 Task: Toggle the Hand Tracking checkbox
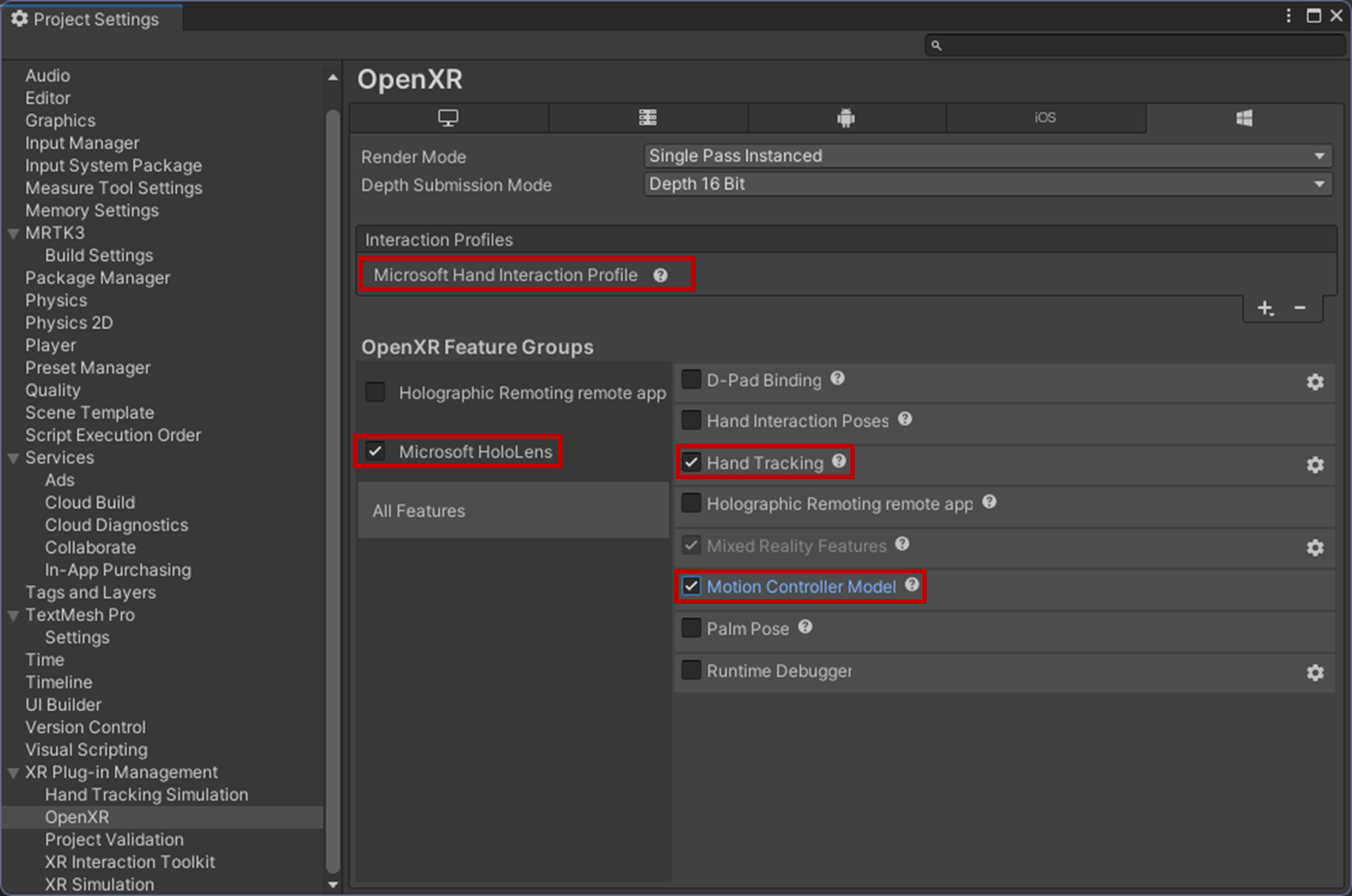click(691, 463)
